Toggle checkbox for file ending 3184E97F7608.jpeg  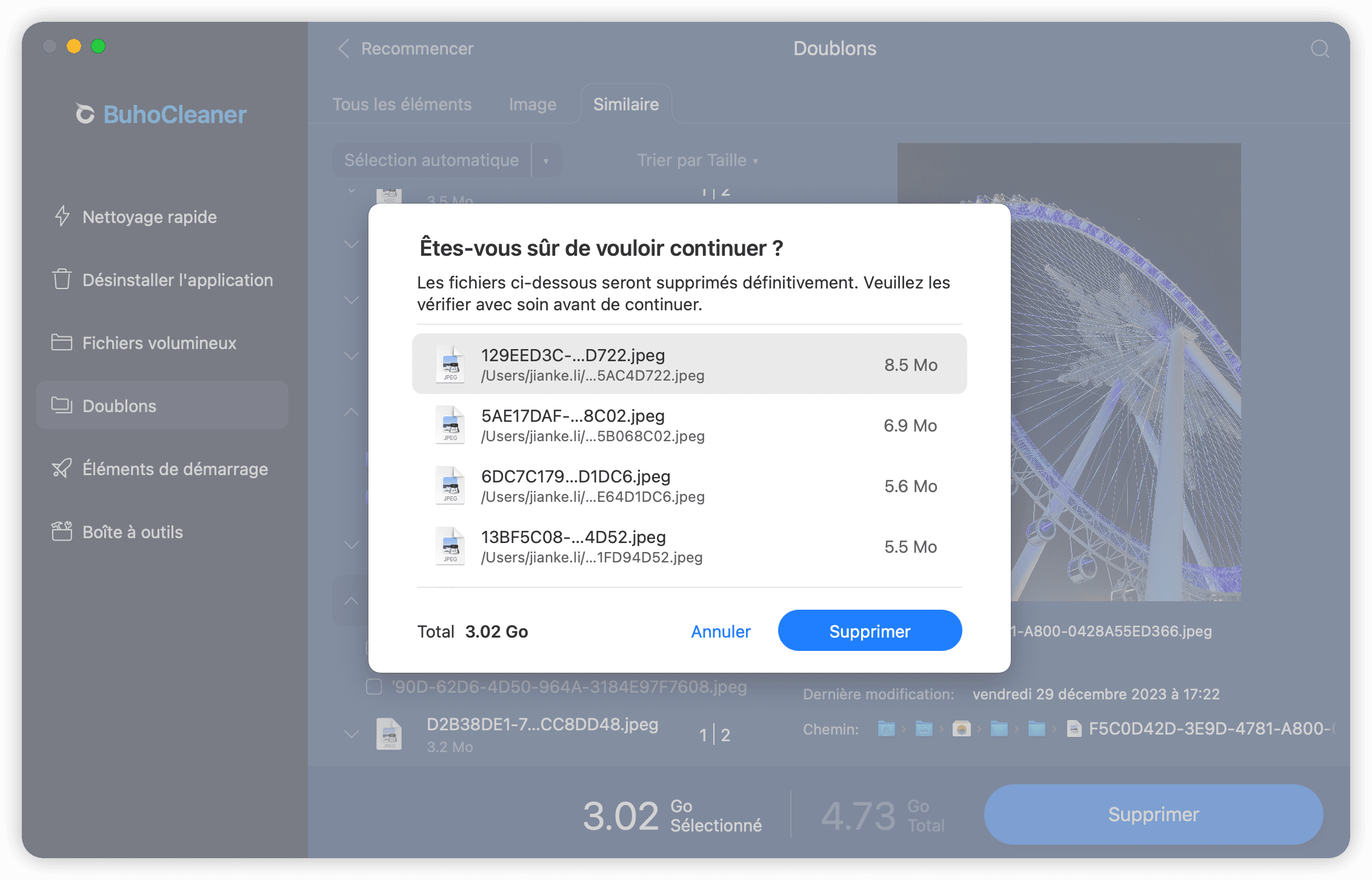pyautogui.click(x=374, y=687)
